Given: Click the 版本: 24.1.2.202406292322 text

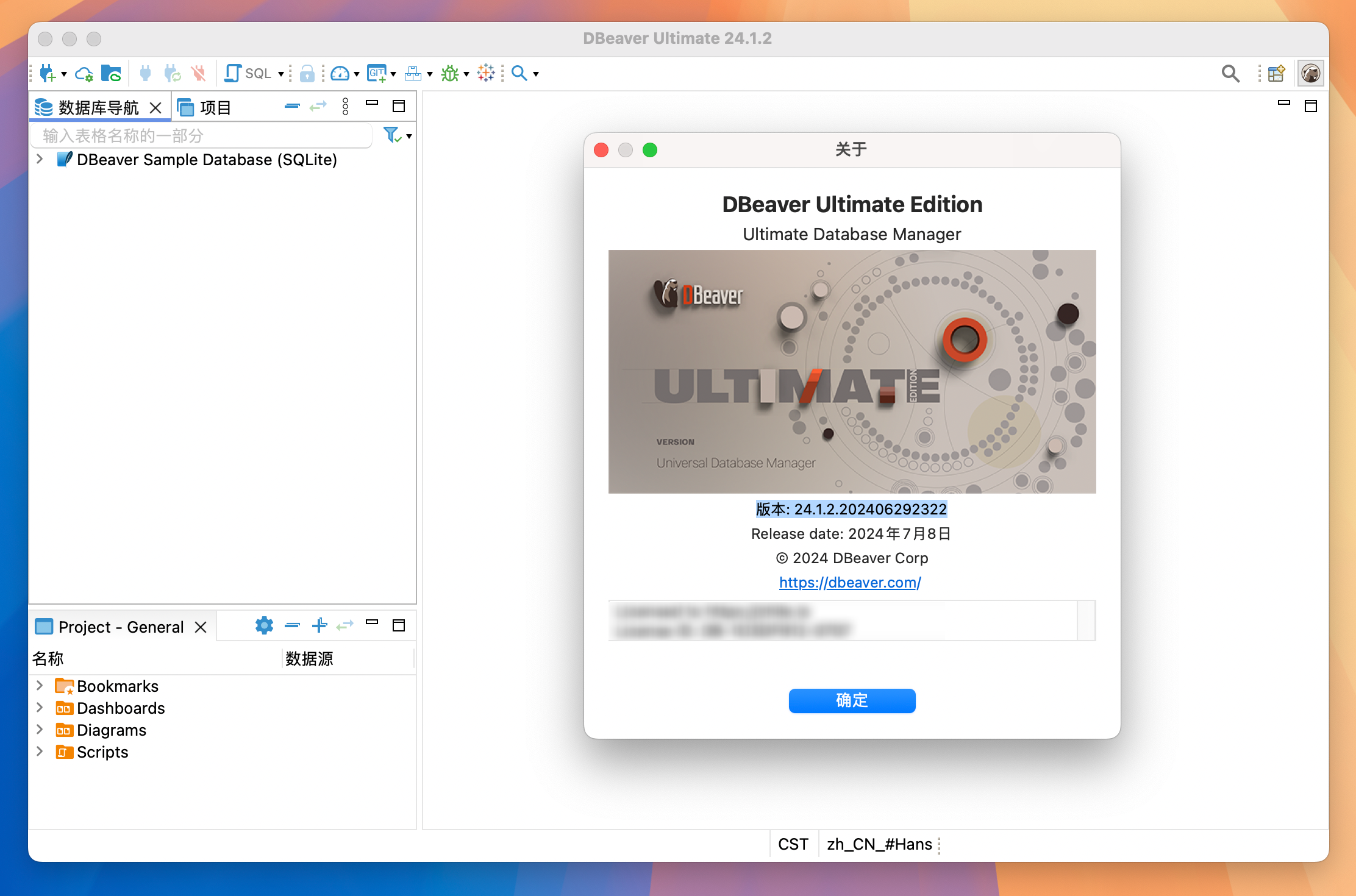Looking at the screenshot, I should click(851, 509).
